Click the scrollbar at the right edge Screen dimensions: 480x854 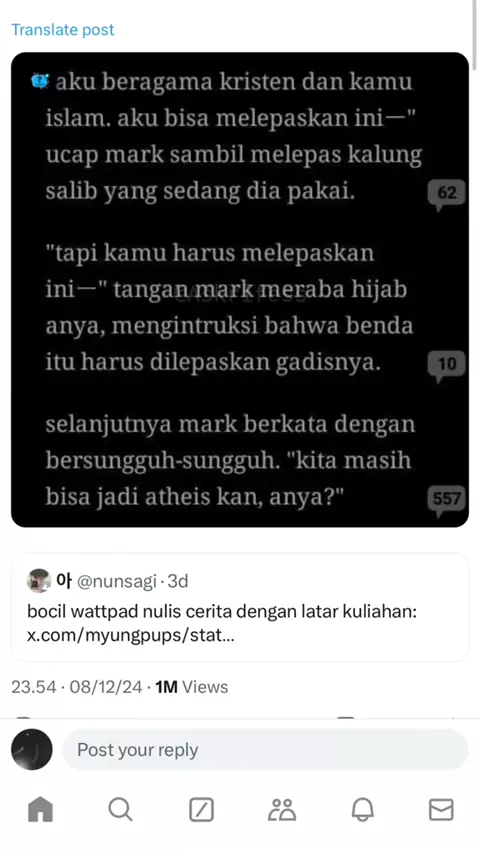pyautogui.click(x=476, y=32)
